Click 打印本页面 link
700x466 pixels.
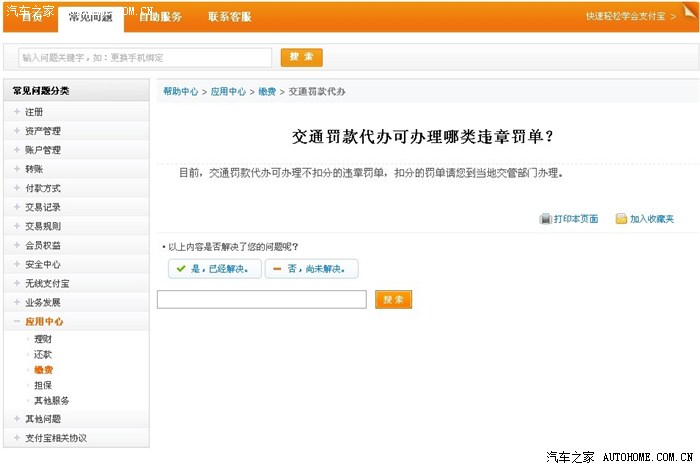(x=576, y=219)
